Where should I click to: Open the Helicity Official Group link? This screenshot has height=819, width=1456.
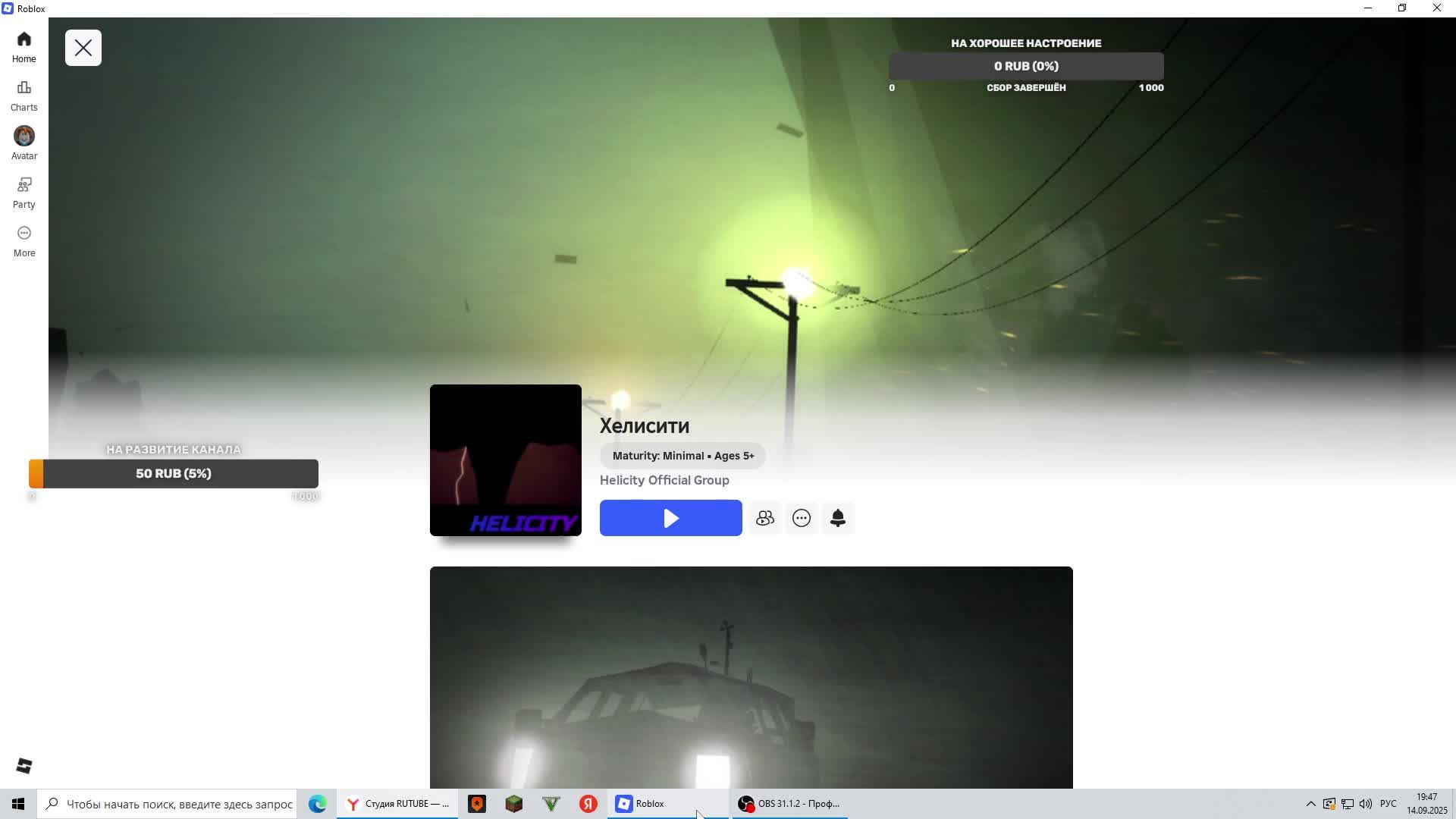pyautogui.click(x=664, y=480)
